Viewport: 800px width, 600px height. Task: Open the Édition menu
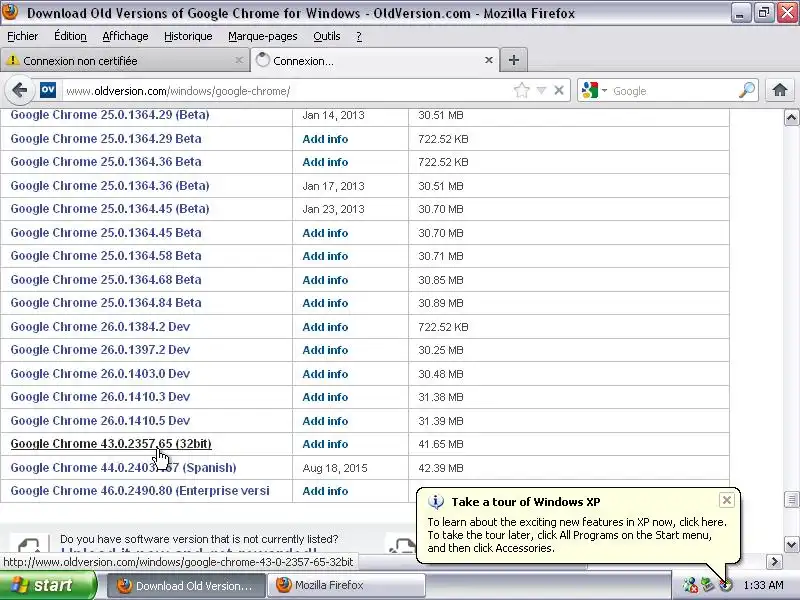pos(70,36)
